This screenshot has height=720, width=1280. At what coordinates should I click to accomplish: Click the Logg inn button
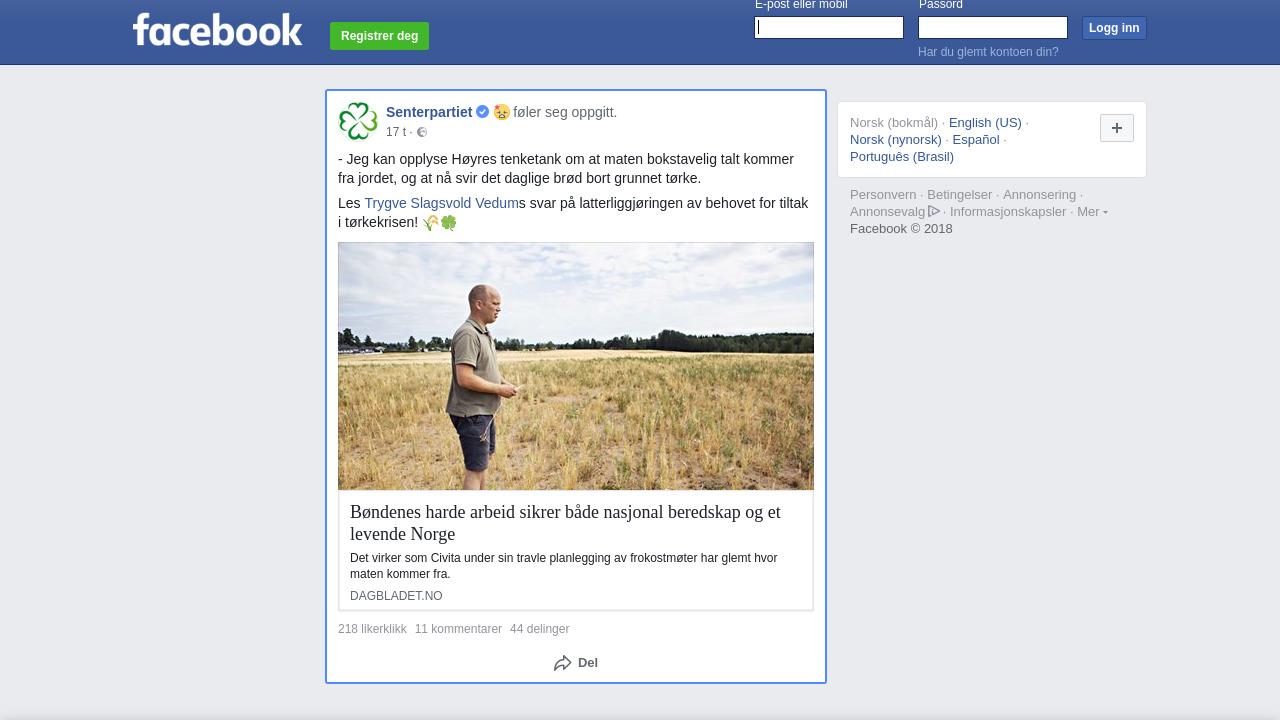pos(1114,28)
